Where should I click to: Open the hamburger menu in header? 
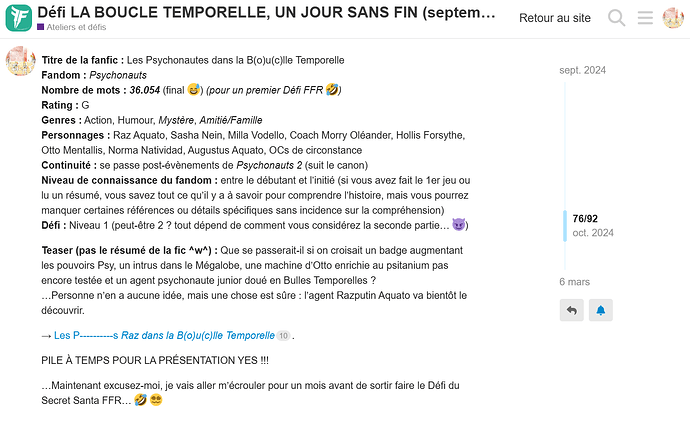point(645,18)
